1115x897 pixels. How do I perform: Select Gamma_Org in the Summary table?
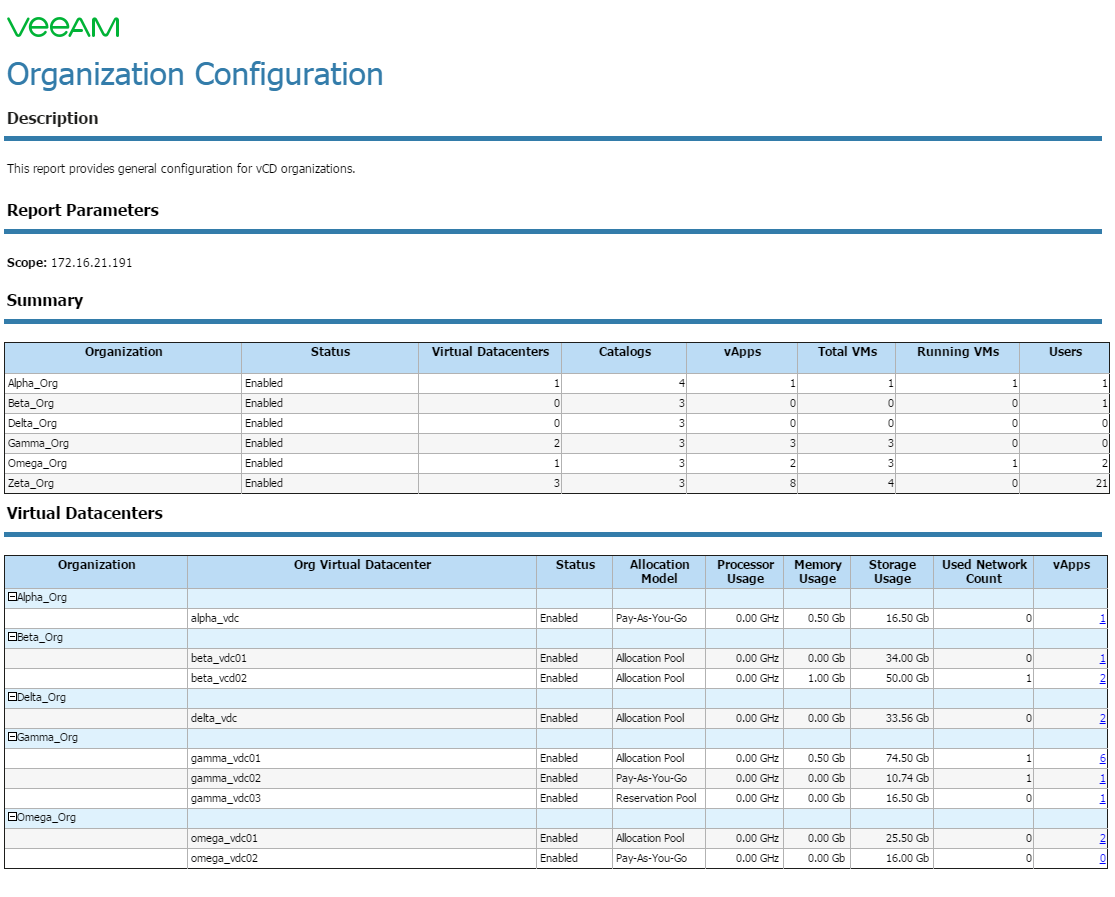pyautogui.click(x=38, y=442)
